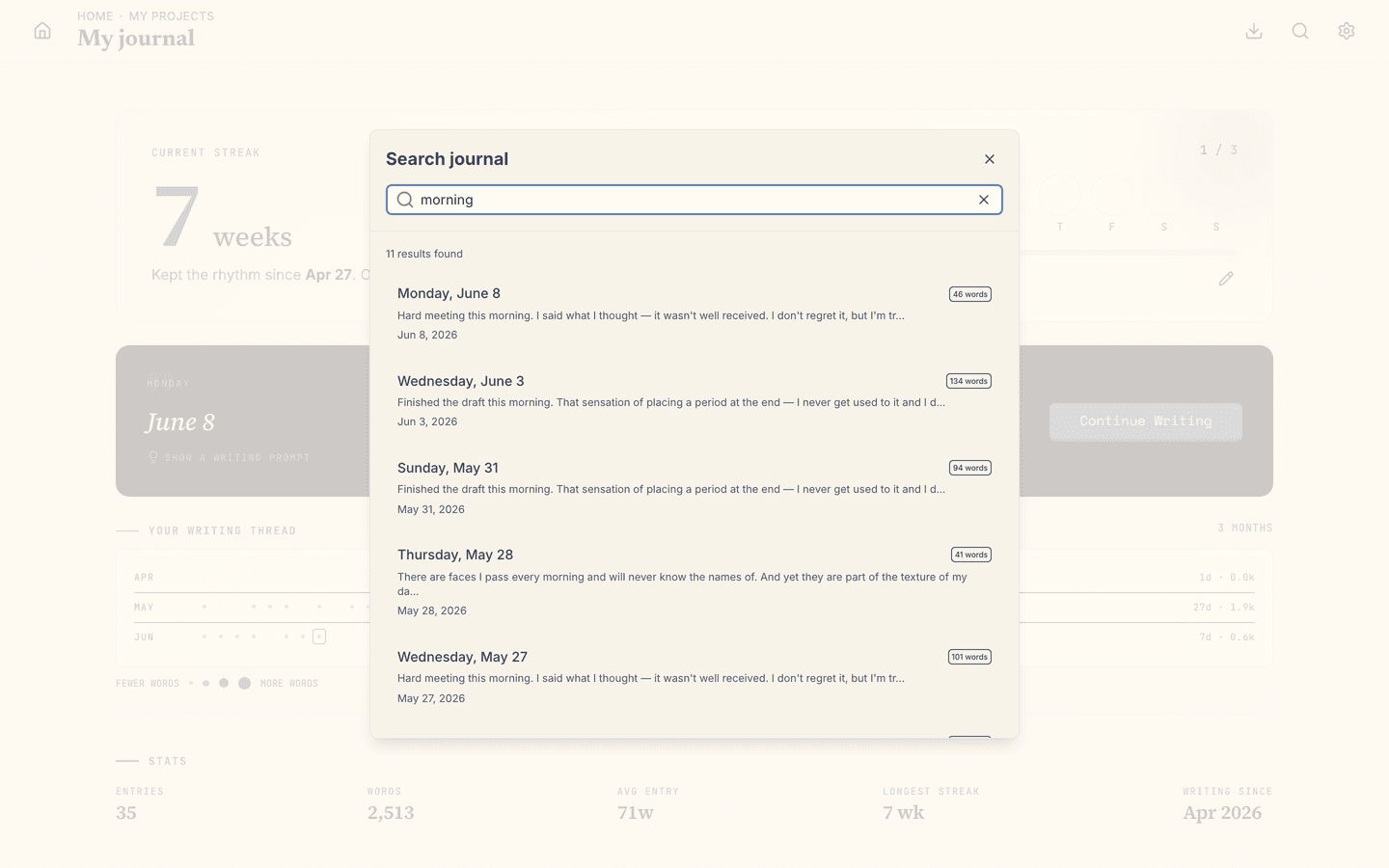Open the Wednesday, May 27 result
Viewport: 1389px width, 868px height.
tap(694, 676)
